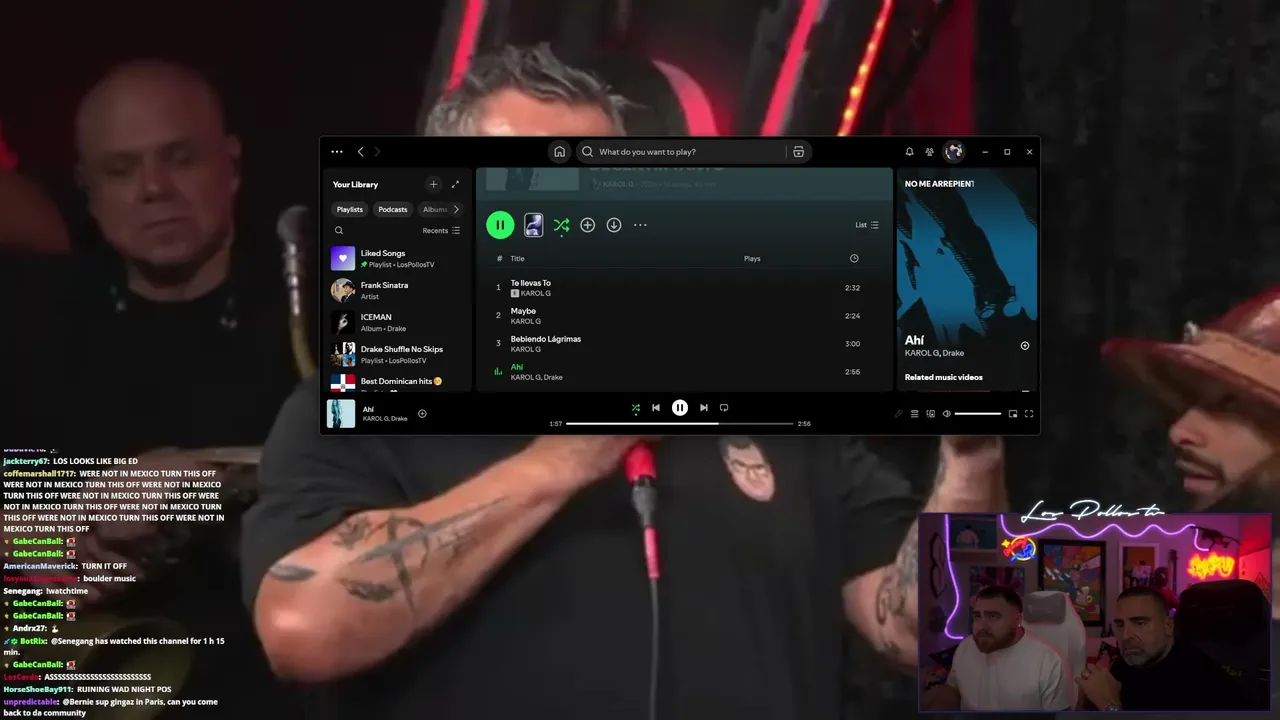Search within Your Library

pos(339,231)
